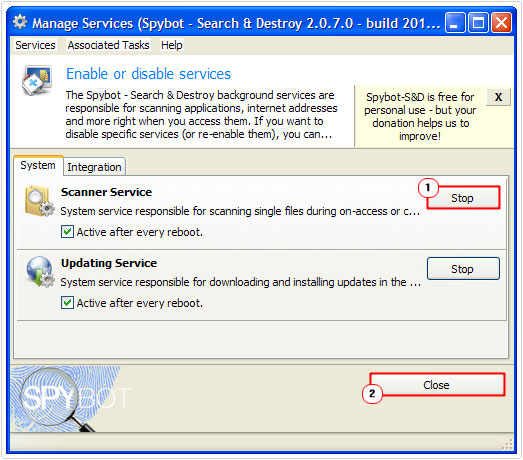Image resolution: width=523 pixels, height=460 pixels.
Task: Stop the Scanner Service
Action: [x=463, y=198]
